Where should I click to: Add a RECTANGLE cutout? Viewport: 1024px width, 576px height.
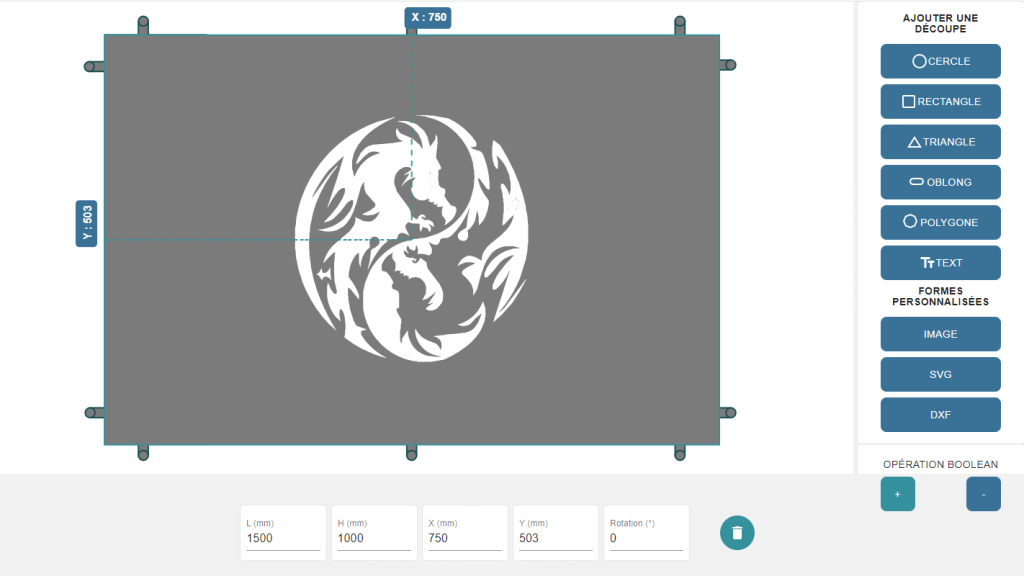(x=940, y=101)
